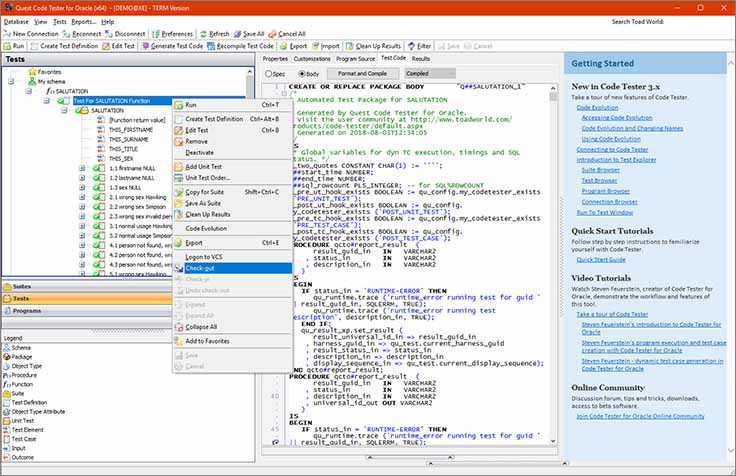Choose Collapse All in context menu
Viewport: 736px width, 476px height.
(x=232, y=327)
